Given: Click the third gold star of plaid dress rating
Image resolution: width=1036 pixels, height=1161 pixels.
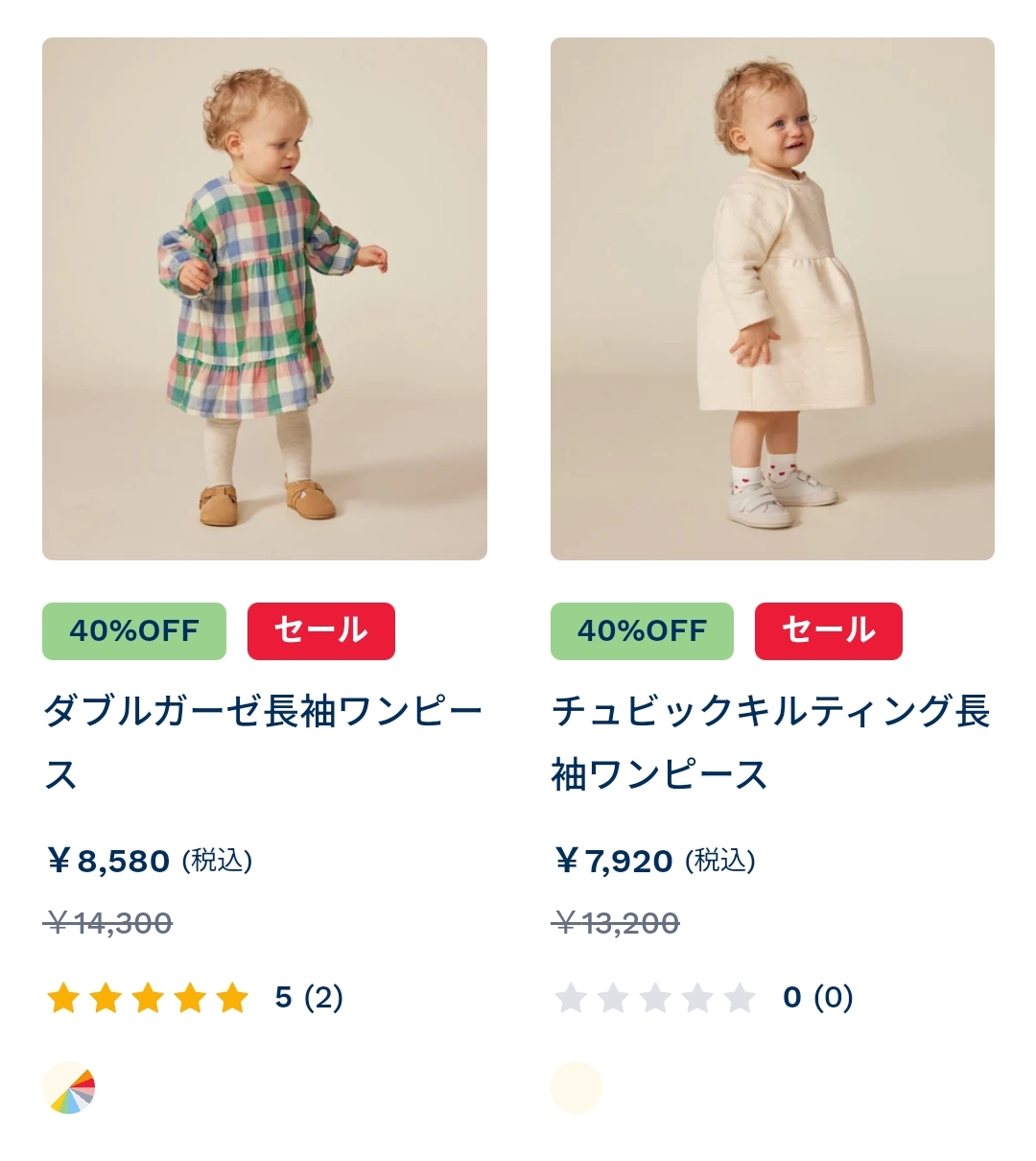Looking at the screenshot, I should (x=148, y=998).
